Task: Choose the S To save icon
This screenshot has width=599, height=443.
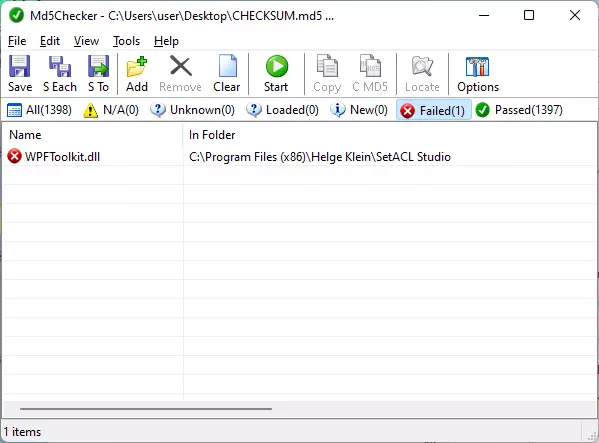Action: (98, 66)
